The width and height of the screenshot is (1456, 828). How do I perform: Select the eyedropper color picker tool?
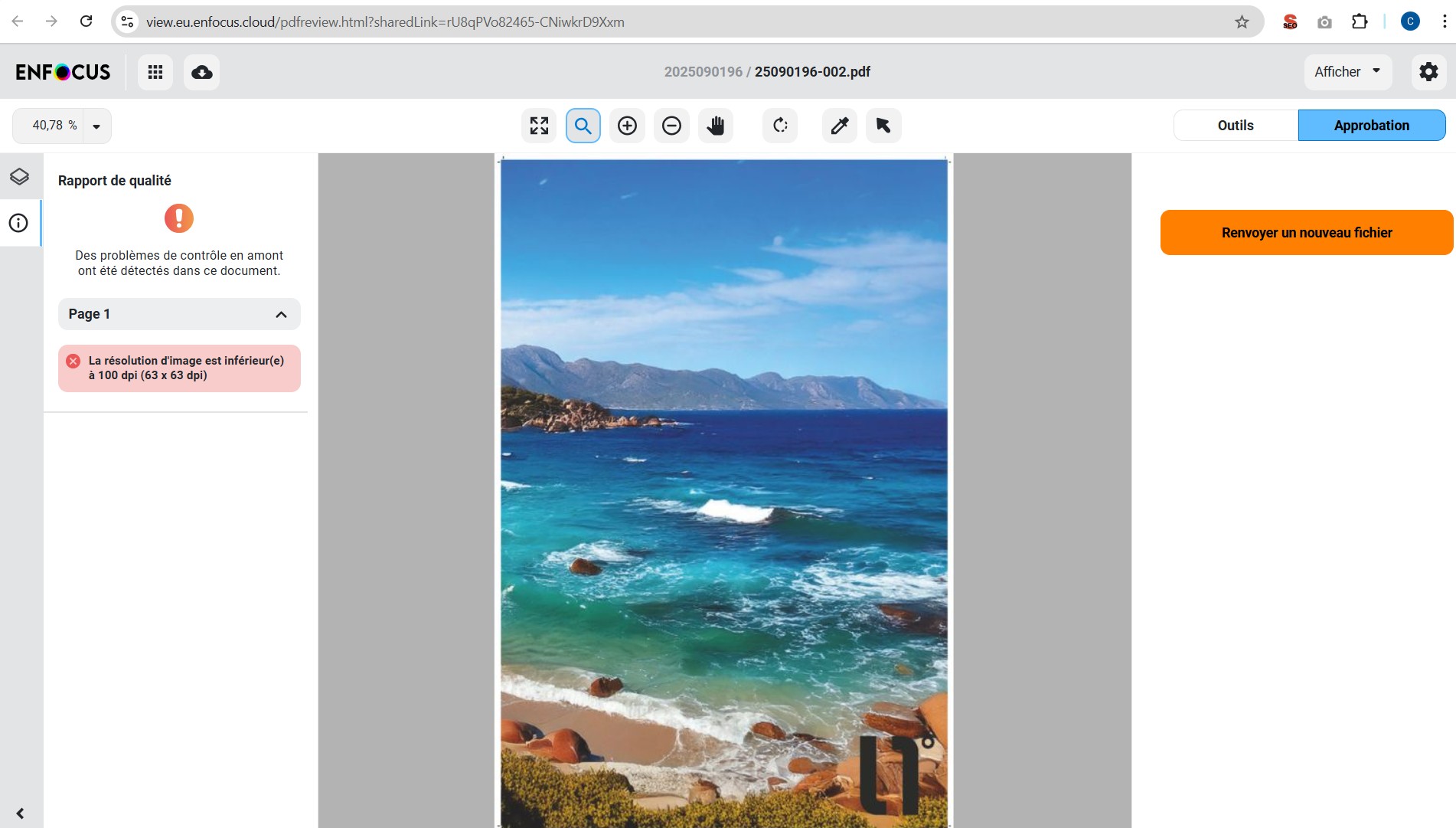(x=839, y=126)
